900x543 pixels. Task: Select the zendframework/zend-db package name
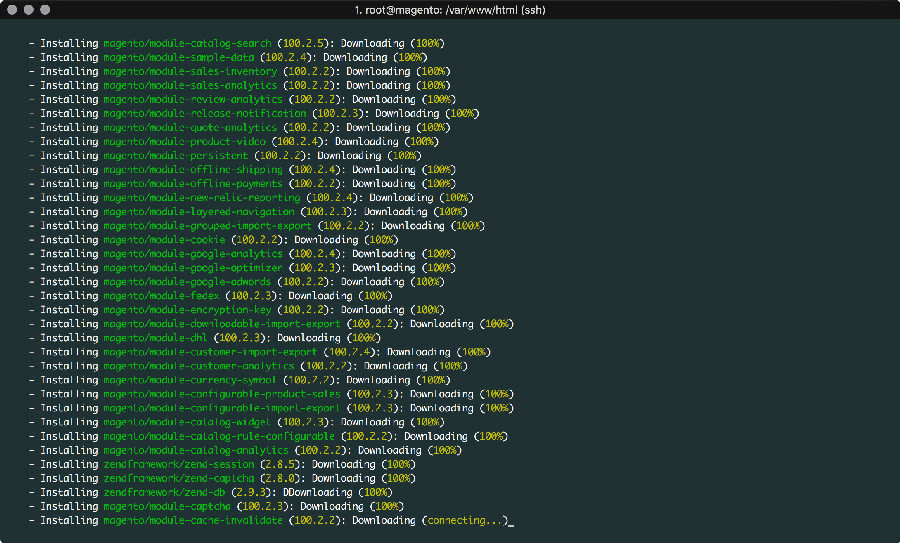point(165,492)
